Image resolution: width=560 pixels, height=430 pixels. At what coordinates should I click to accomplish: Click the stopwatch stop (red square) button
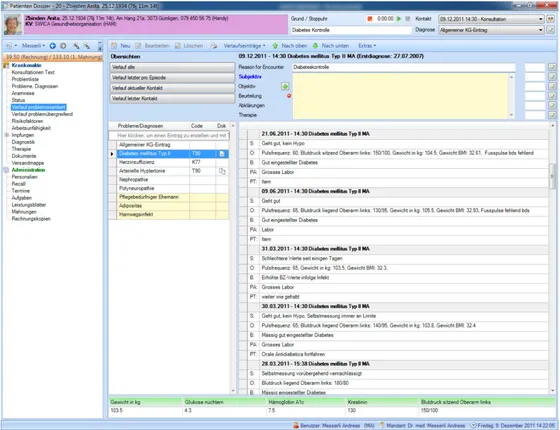tap(370, 19)
